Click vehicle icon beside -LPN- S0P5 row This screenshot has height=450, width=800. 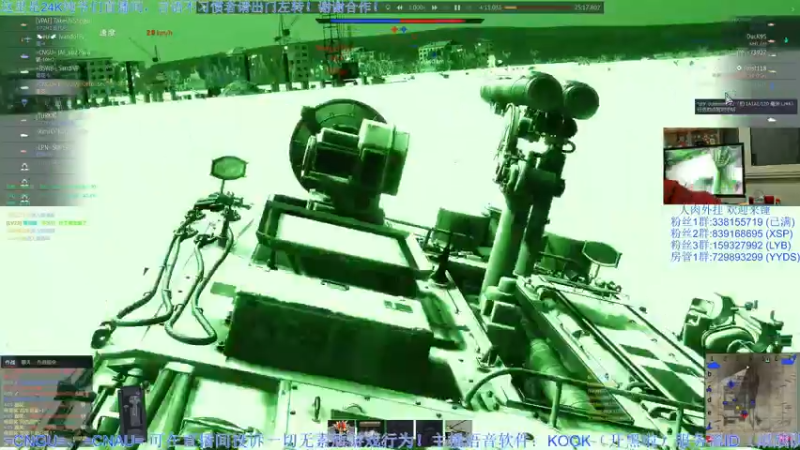click(x=24, y=151)
